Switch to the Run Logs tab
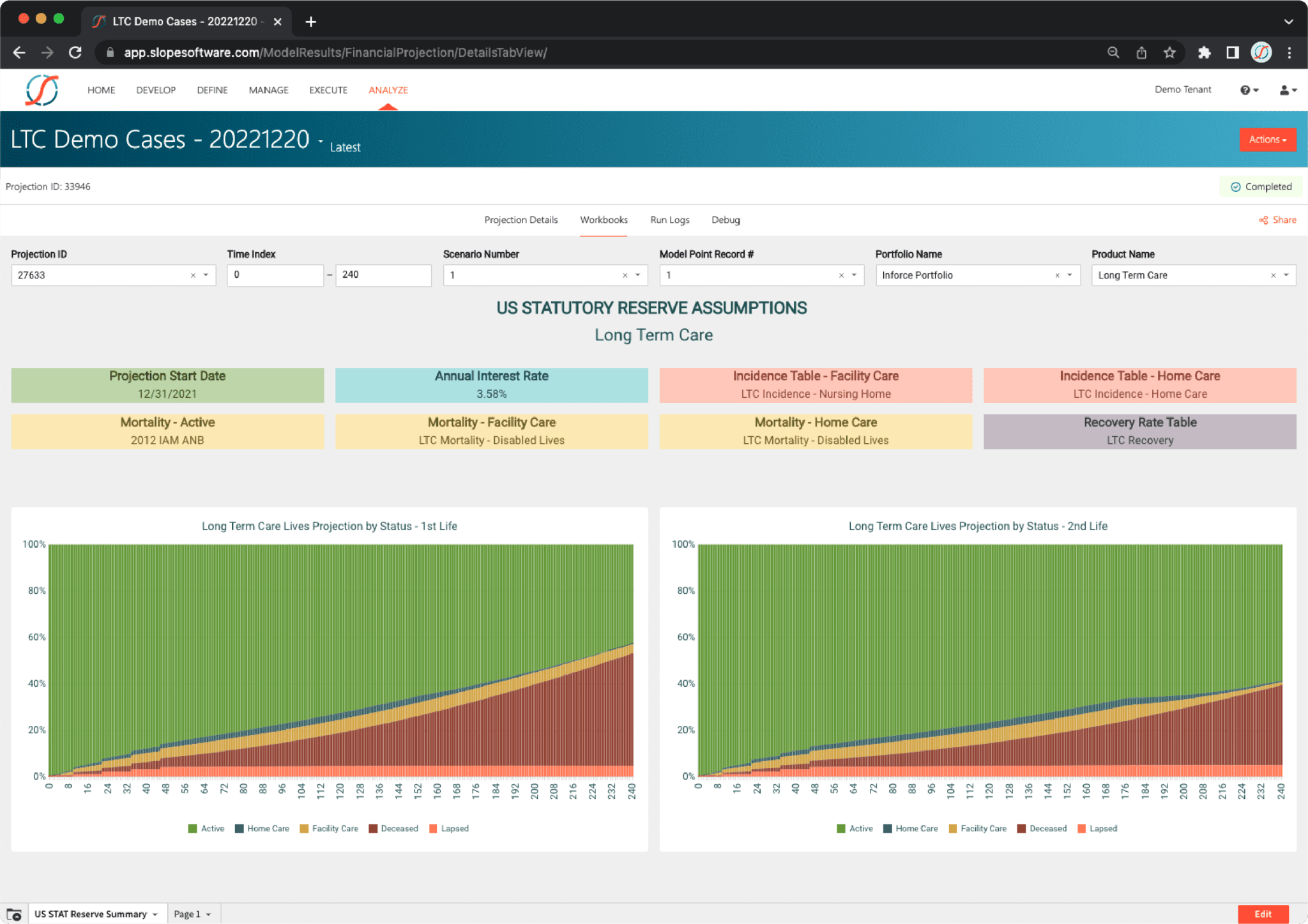The height and width of the screenshot is (924, 1308). pos(669,220)
